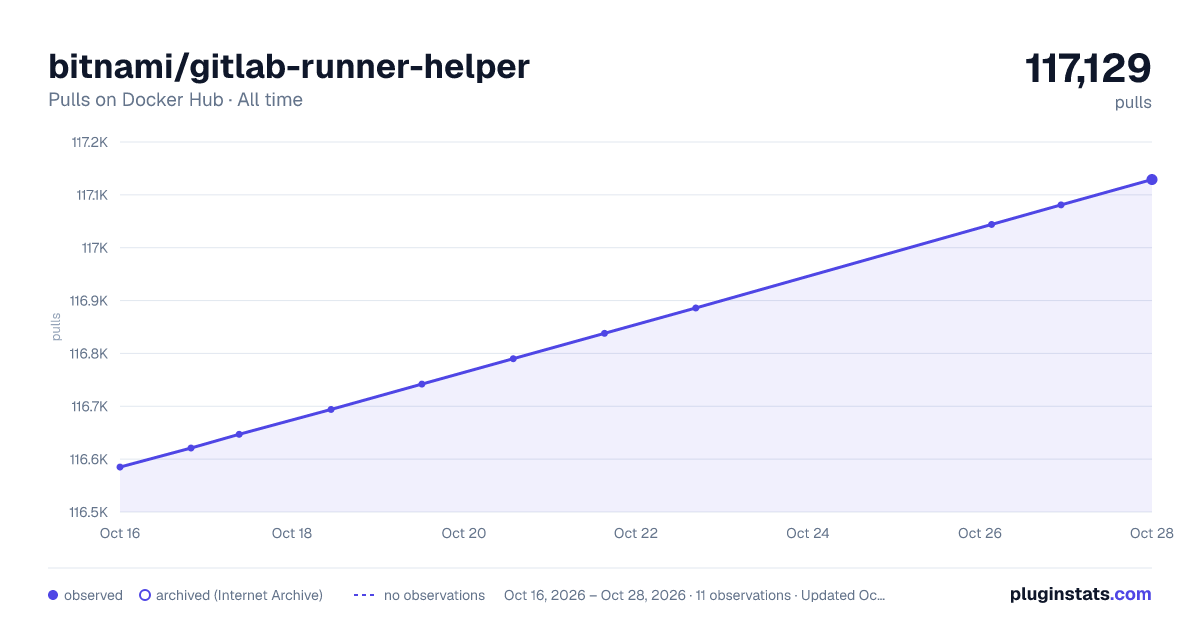Viewport: 1200px width, 630px height.
Task: Click the observed legend dot icon
Action: click(x=53, y=595)
